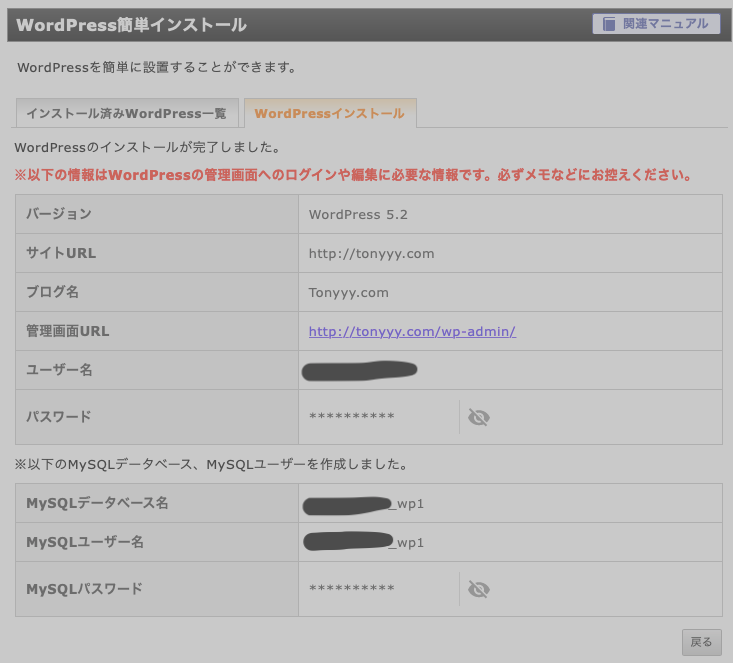The image size is (733, 663).
Task: Click the masked MySQL password asterisks
Action: tap(352, 588)
